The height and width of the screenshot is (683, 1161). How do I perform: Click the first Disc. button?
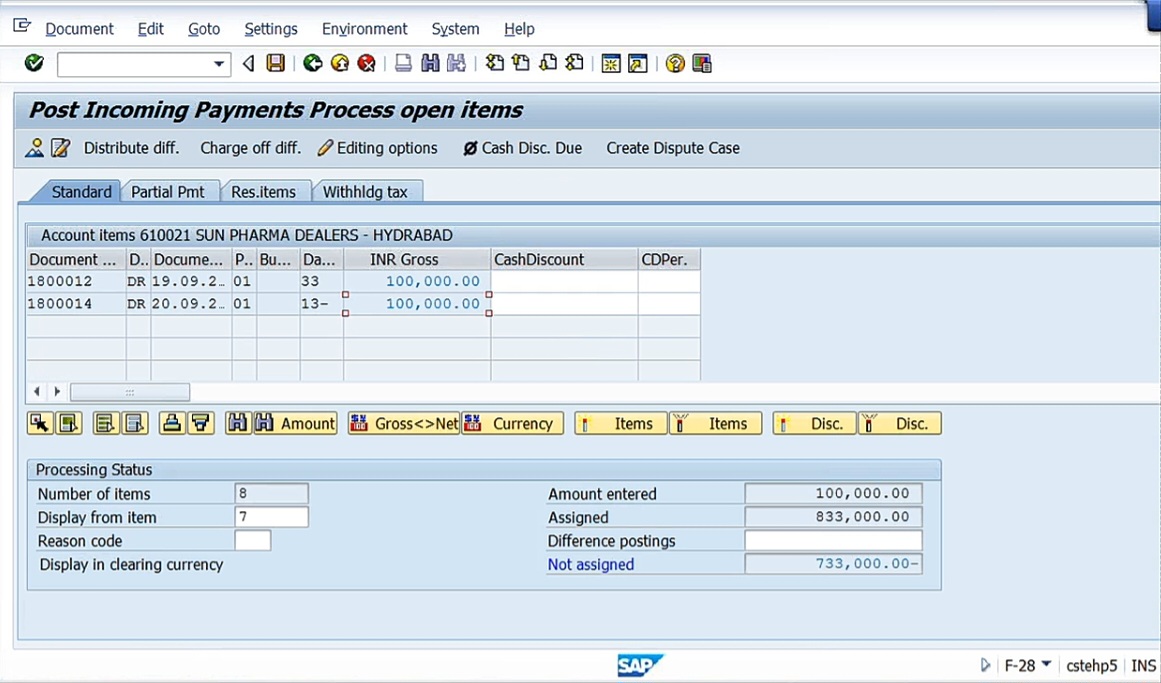(x=814, y=424)
